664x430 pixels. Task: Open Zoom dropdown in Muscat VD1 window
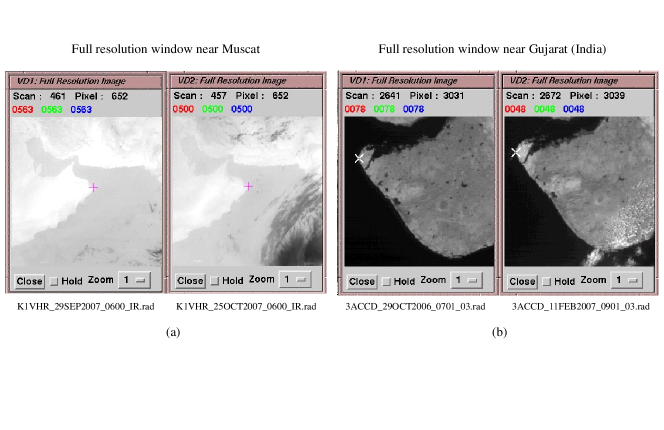pos(135,280)
